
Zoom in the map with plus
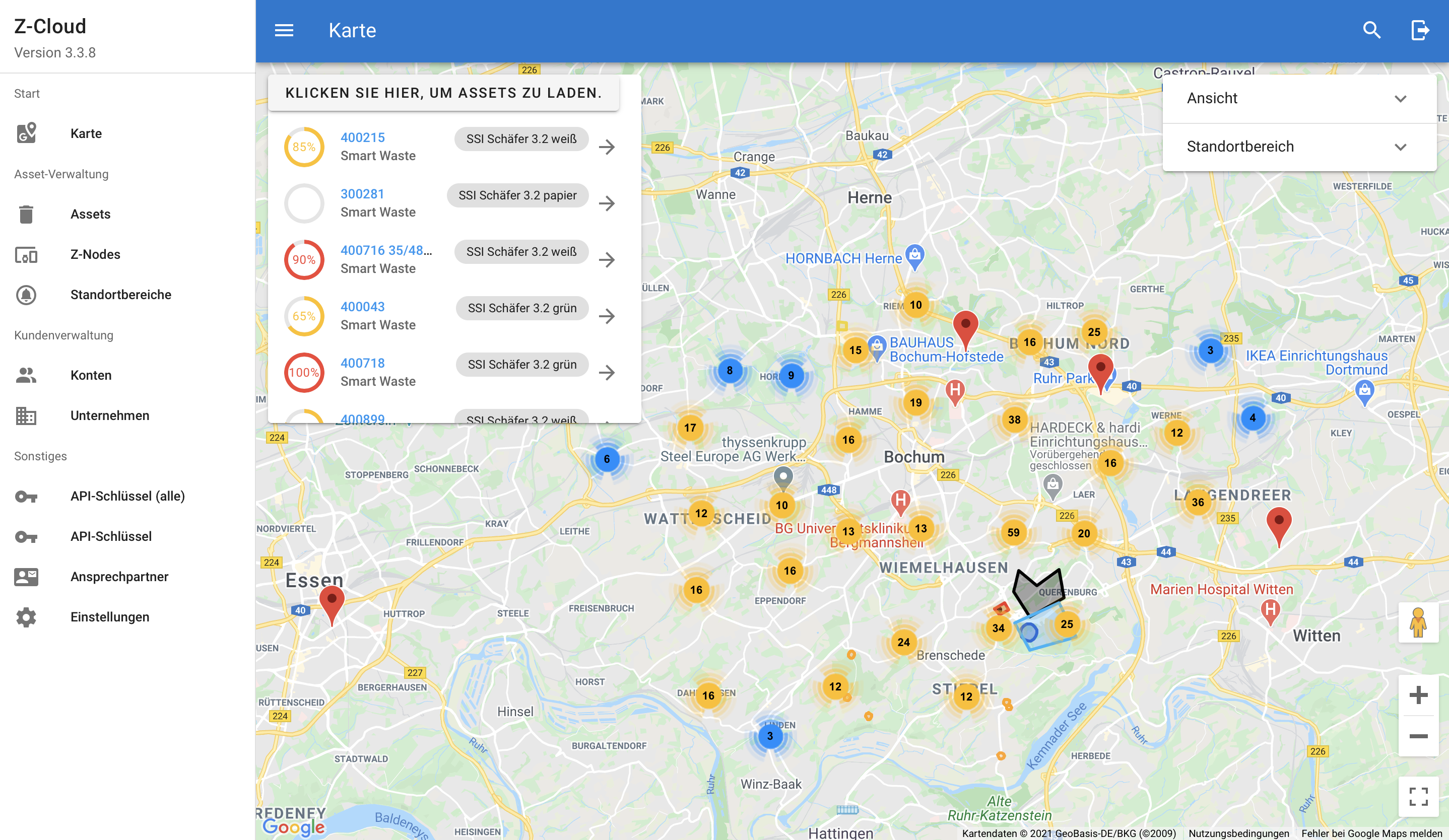tap(1418, 695)
